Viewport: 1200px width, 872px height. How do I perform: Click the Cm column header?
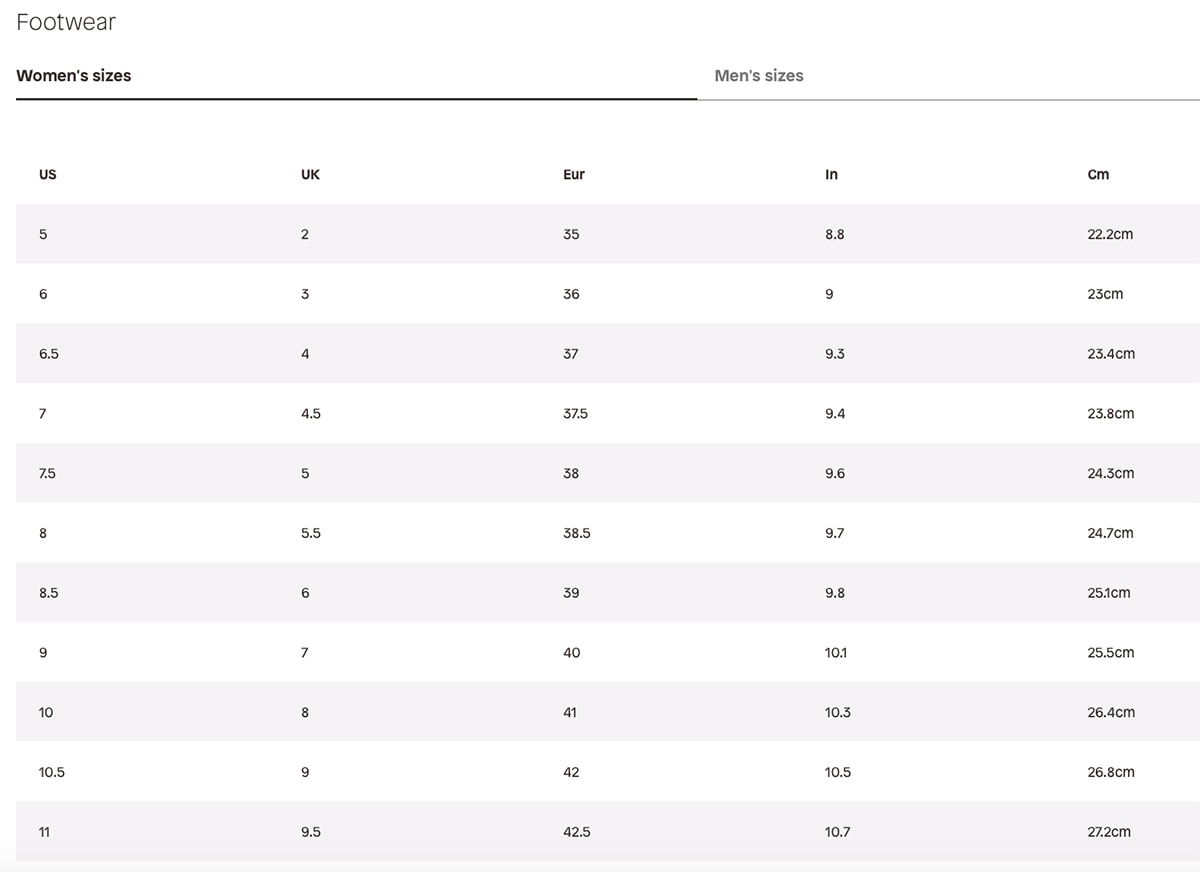click(1098, 174)
